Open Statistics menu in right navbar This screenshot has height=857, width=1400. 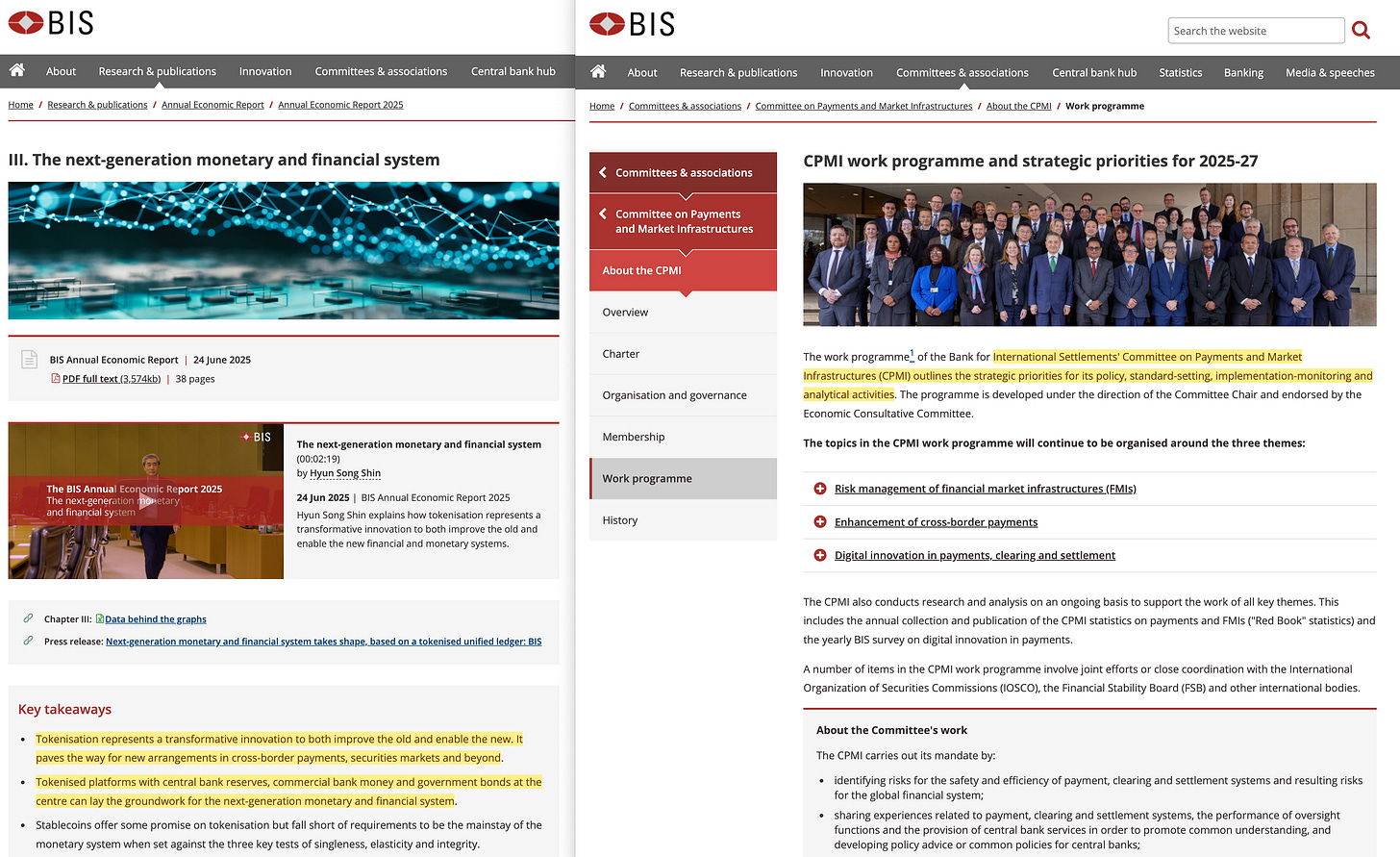[x=1181, y=72]
